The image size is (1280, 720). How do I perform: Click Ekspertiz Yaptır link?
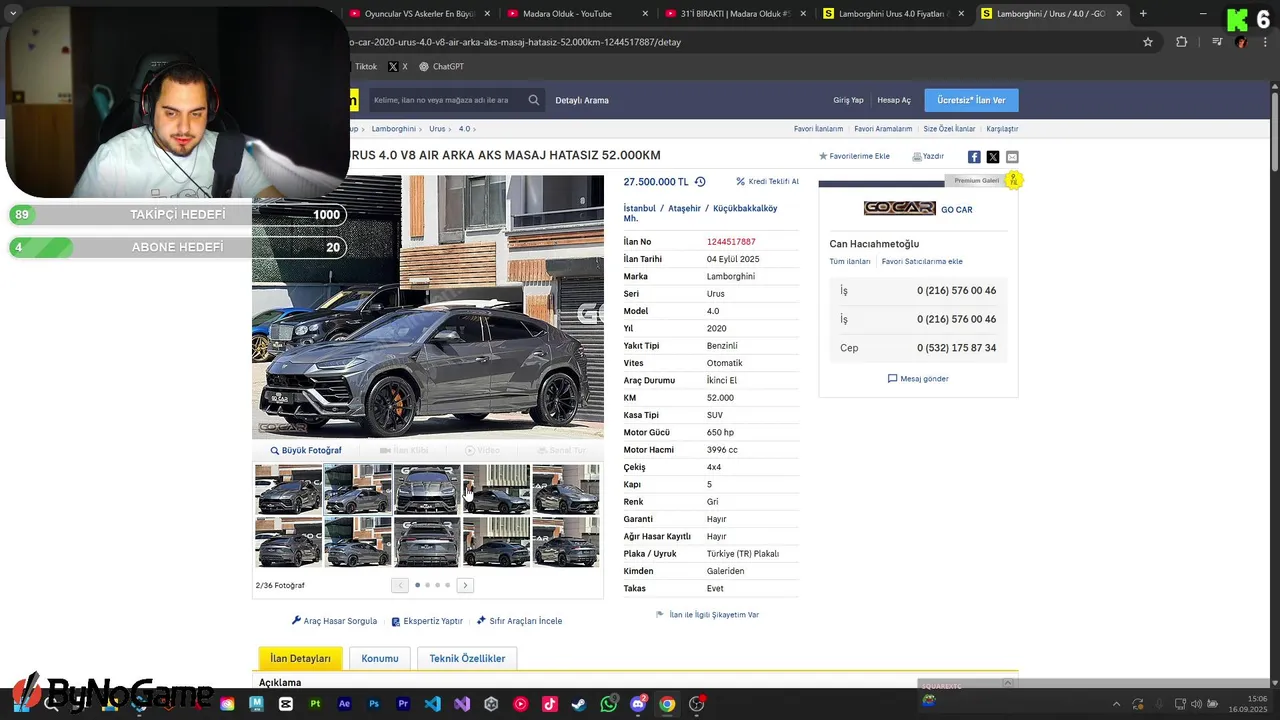pyautogui.click(x=427, y=621)
